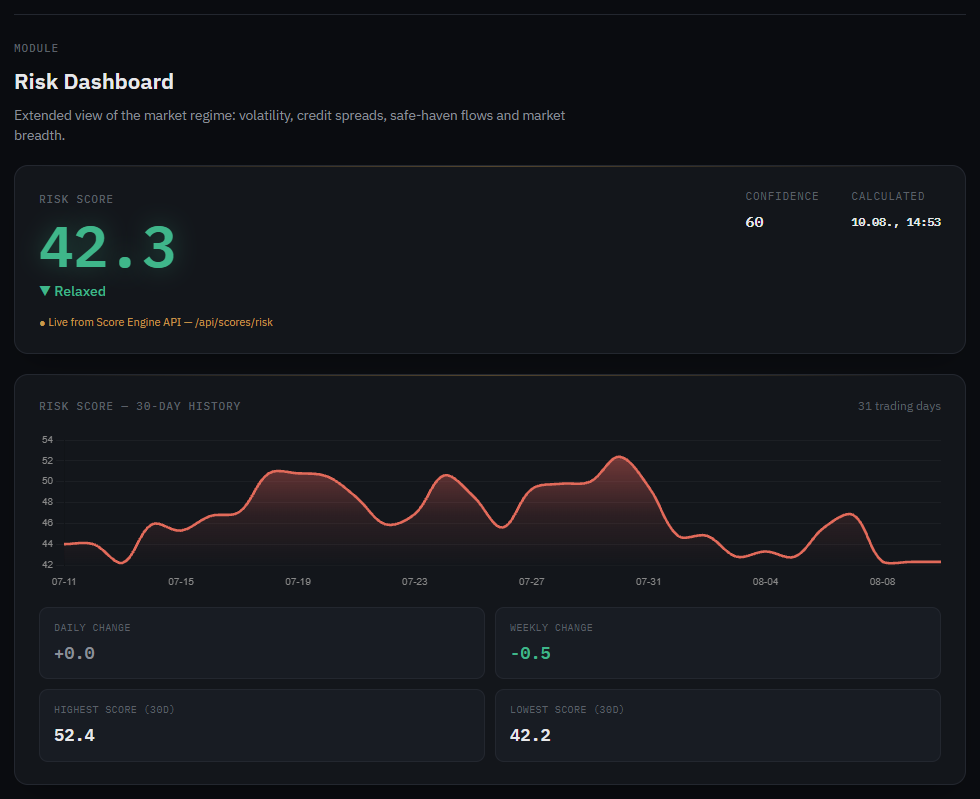
Task: Click the 07-15 x-axis date label
Action: coord(181,581)
